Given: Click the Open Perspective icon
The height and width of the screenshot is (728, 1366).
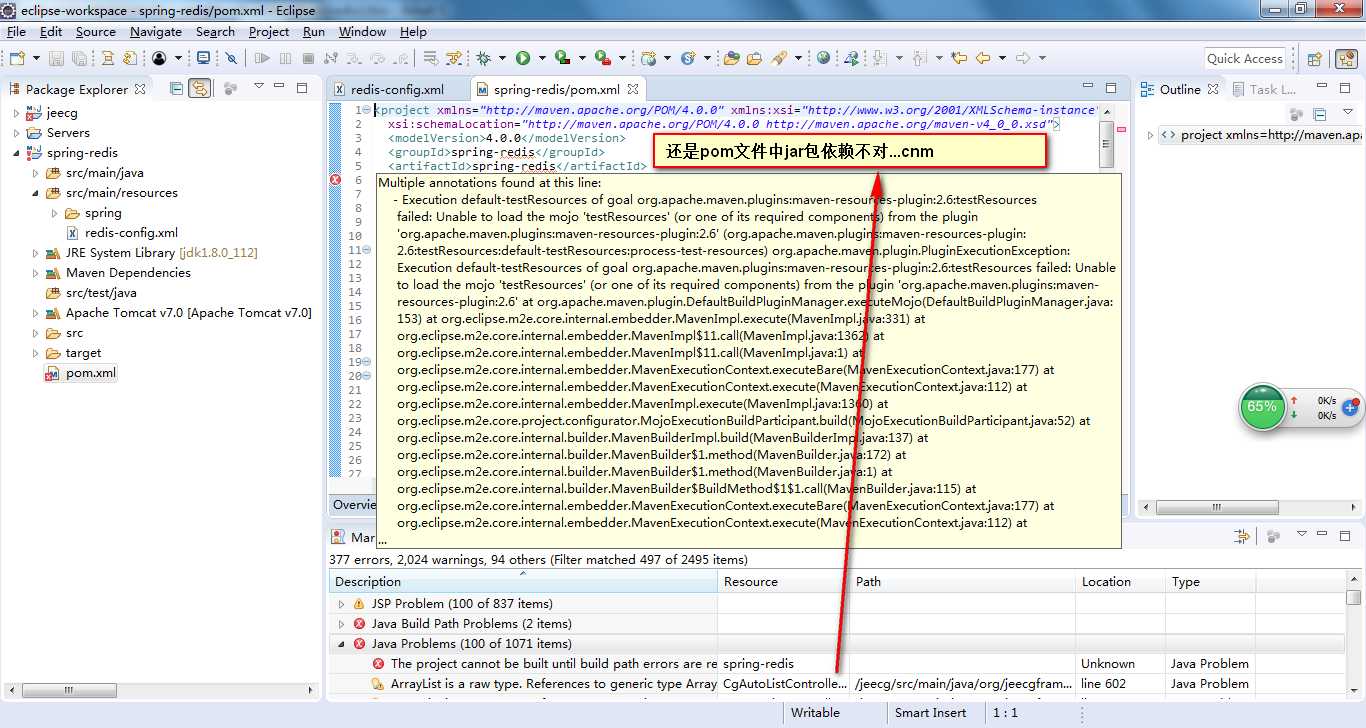Looking at the screenshot, I should click(x=1315, y=59).
